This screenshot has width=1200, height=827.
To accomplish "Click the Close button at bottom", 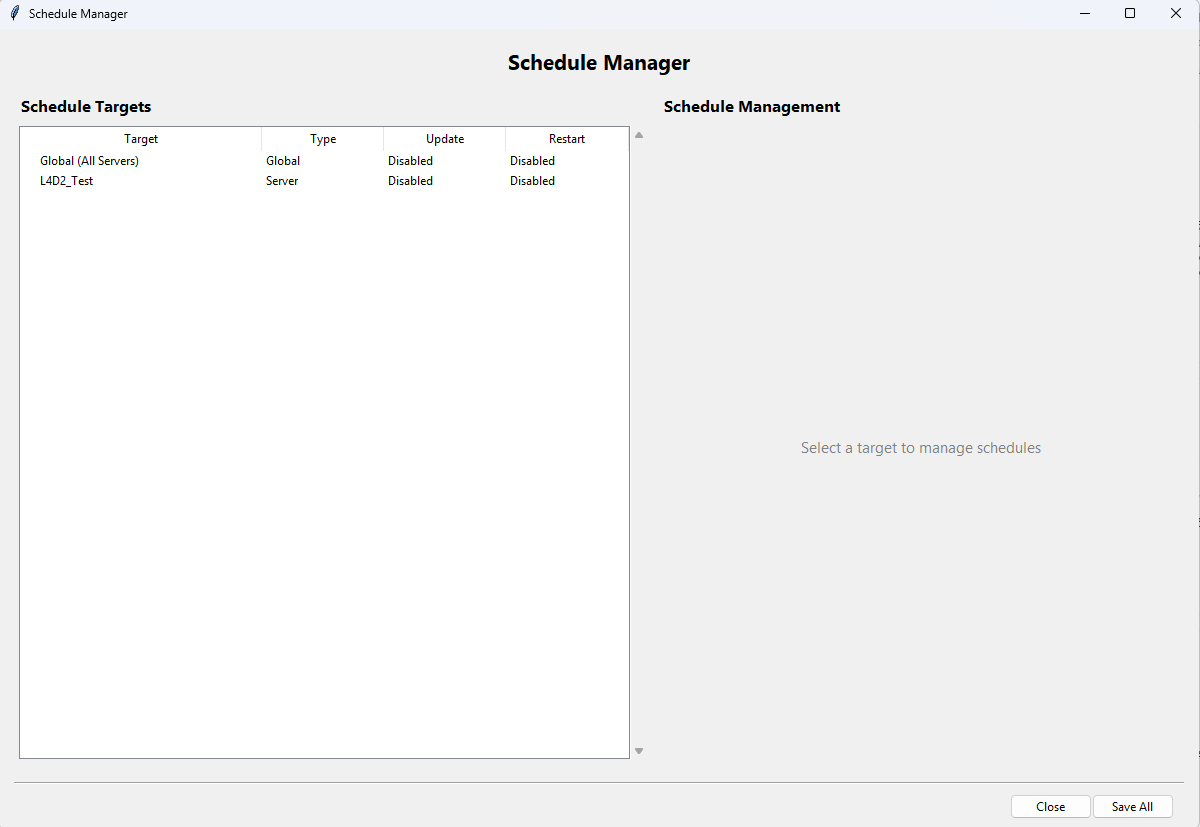I will click(1050, 807).
